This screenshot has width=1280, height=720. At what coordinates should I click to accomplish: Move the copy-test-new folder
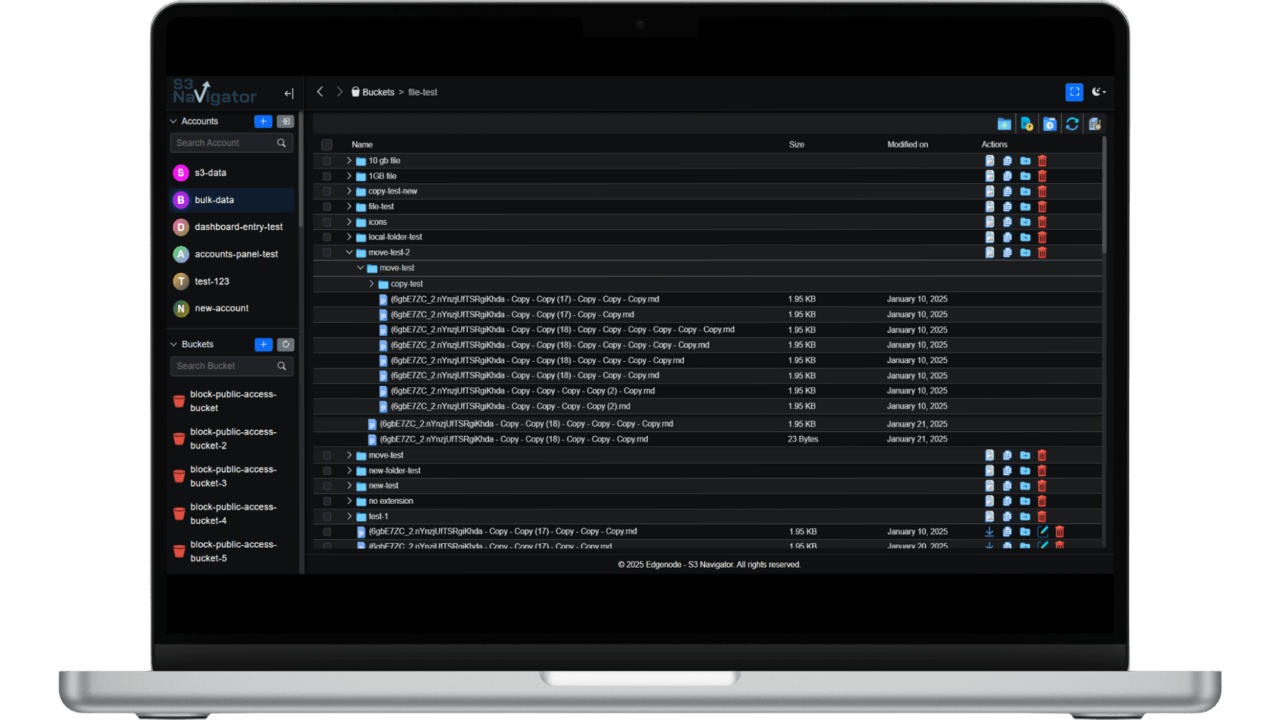tap(1025, 191)
